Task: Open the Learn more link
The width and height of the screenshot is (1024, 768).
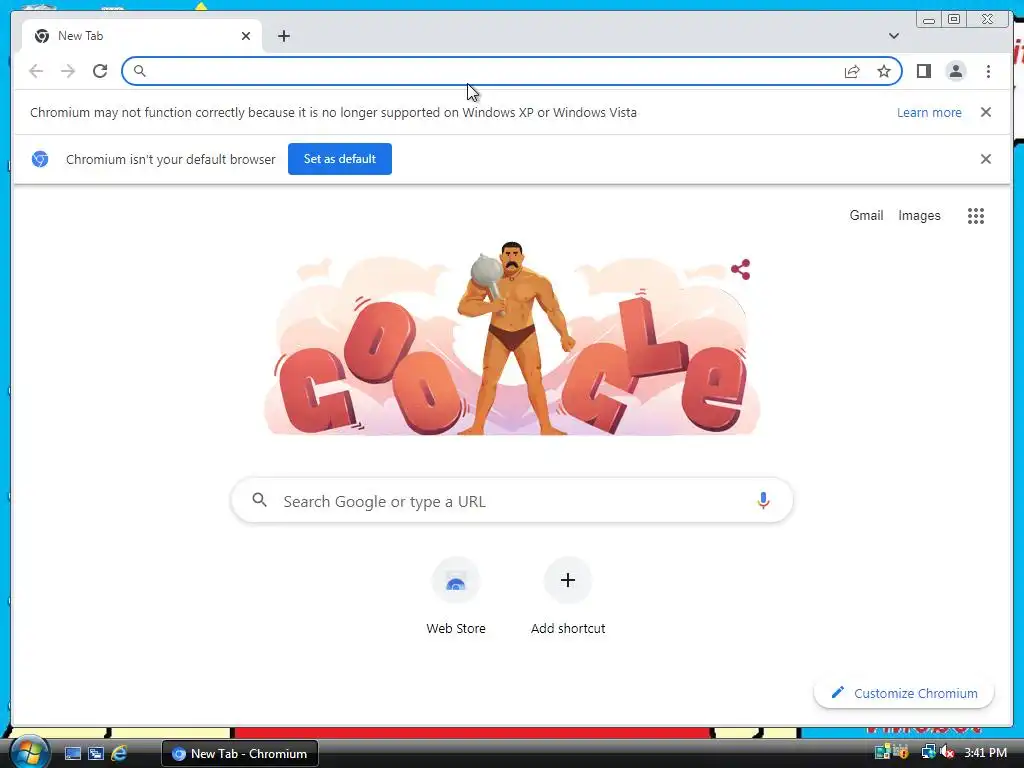Action: point(929,112)
